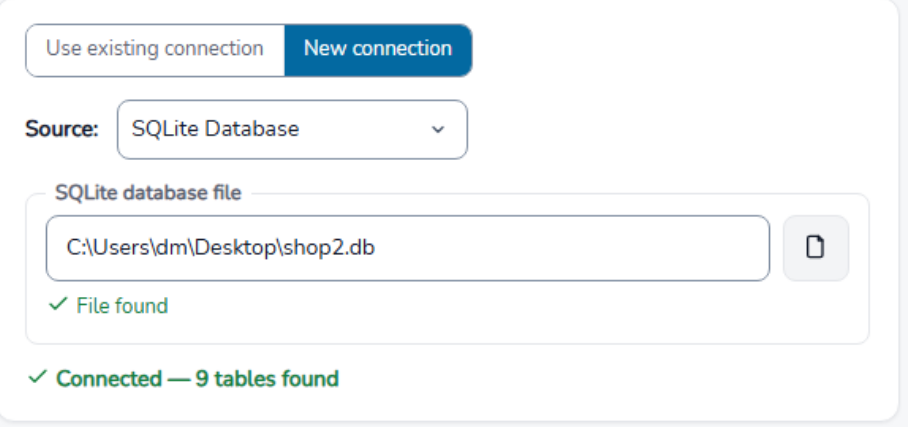Switch to Use existing connection
Screen dimensions: 908x427
[x=155, y=50]
